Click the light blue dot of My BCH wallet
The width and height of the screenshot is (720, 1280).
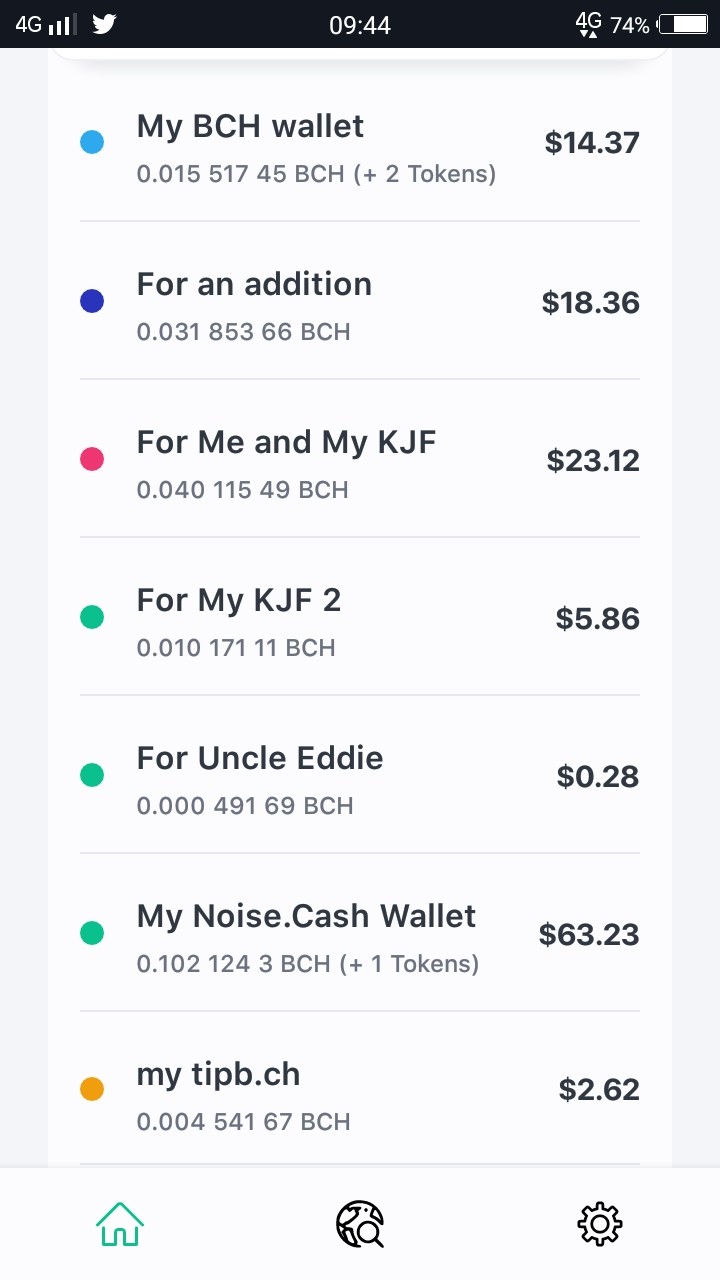pyautogui.click(x=92, y=143)
